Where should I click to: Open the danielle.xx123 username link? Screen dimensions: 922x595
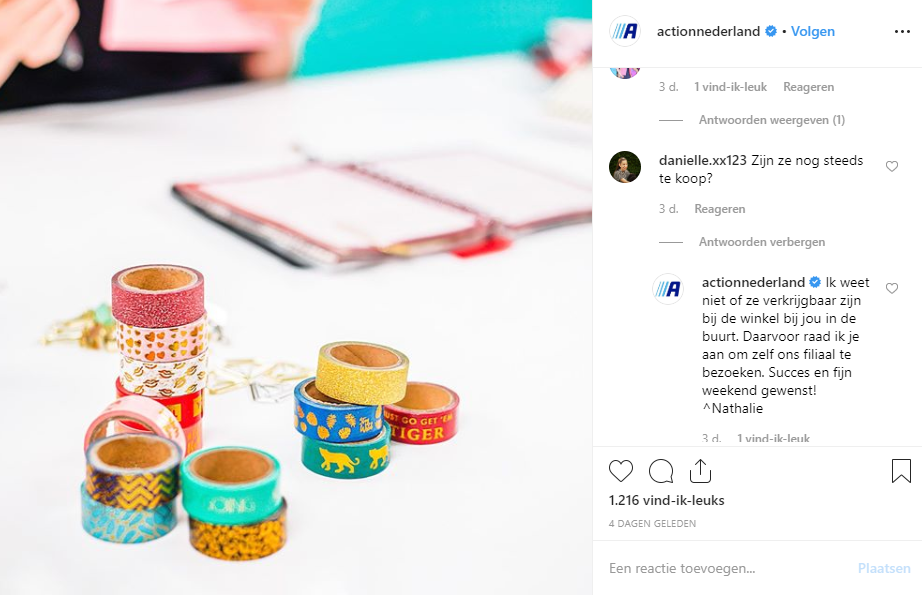pyautogui.click(x=703, y=161)
